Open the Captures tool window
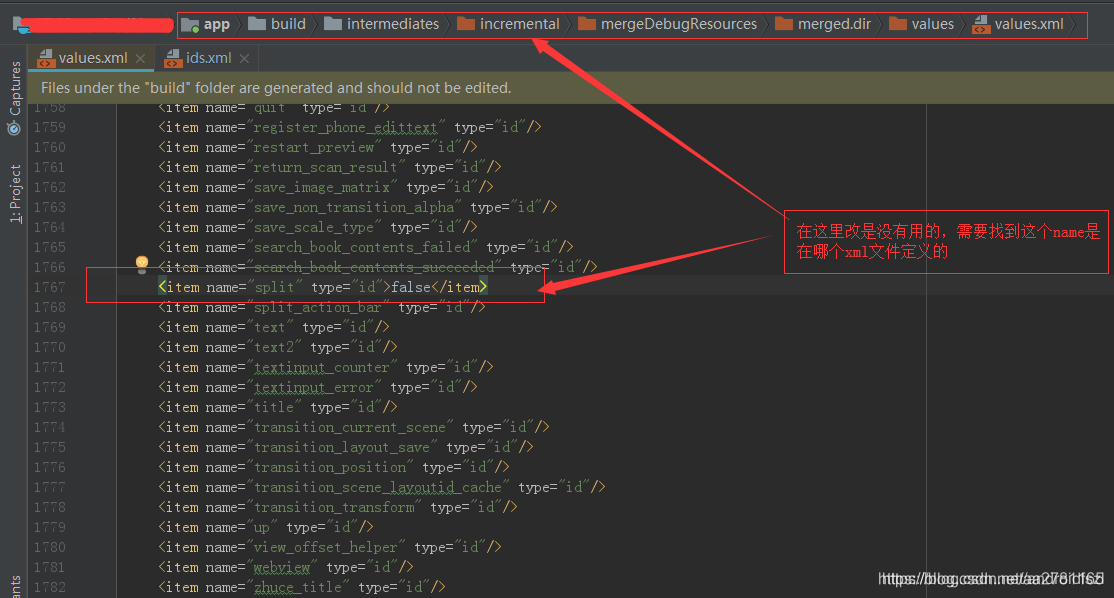 click(x=14, y=97)
